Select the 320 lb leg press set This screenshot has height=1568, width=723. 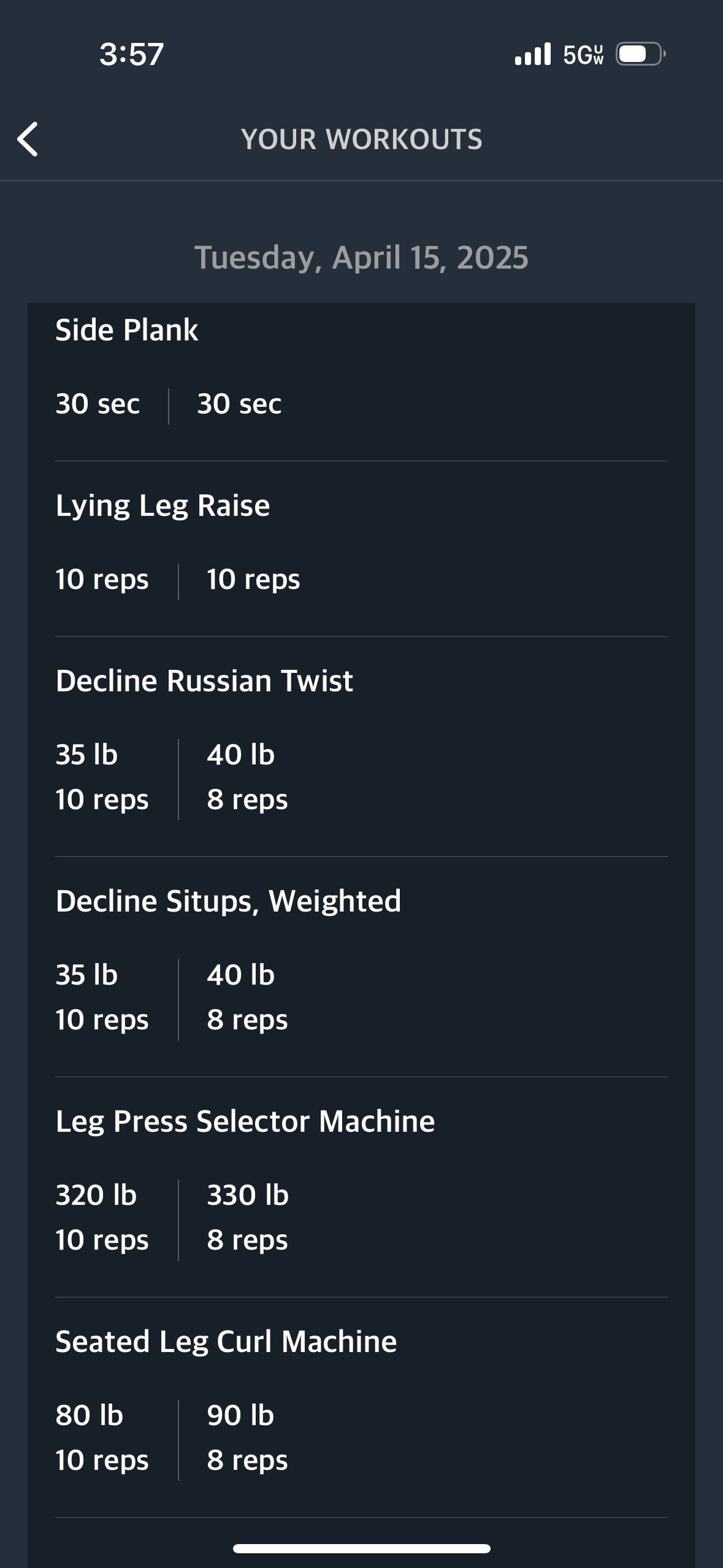[102, 1218]
